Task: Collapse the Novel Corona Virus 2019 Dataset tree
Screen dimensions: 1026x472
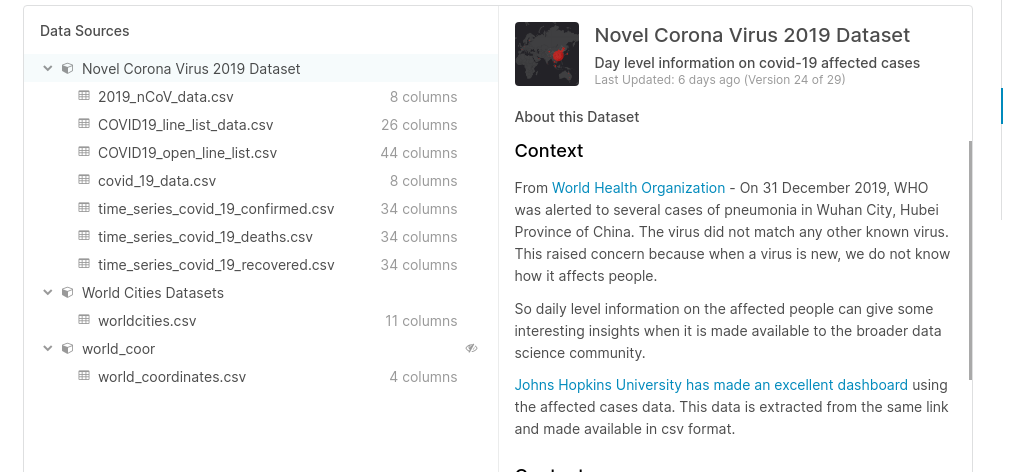Action: coord(47,69)
